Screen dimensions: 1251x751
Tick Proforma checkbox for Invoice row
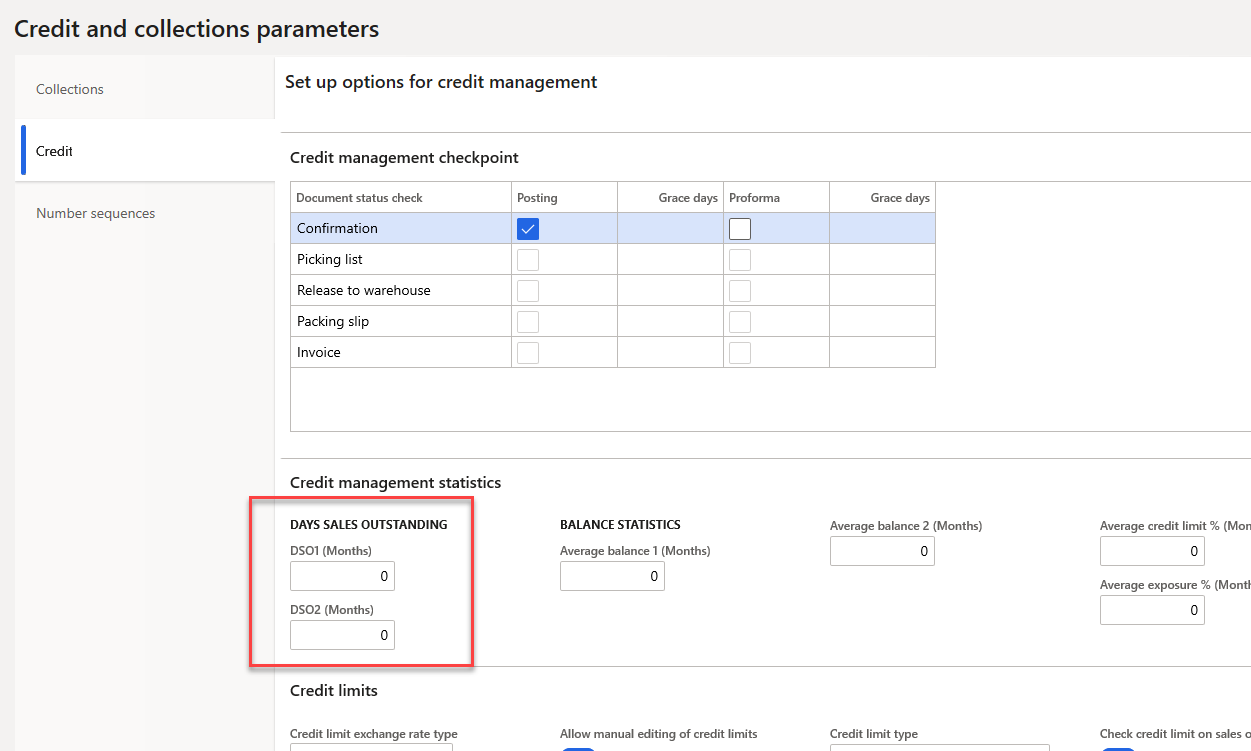point(740,353)
